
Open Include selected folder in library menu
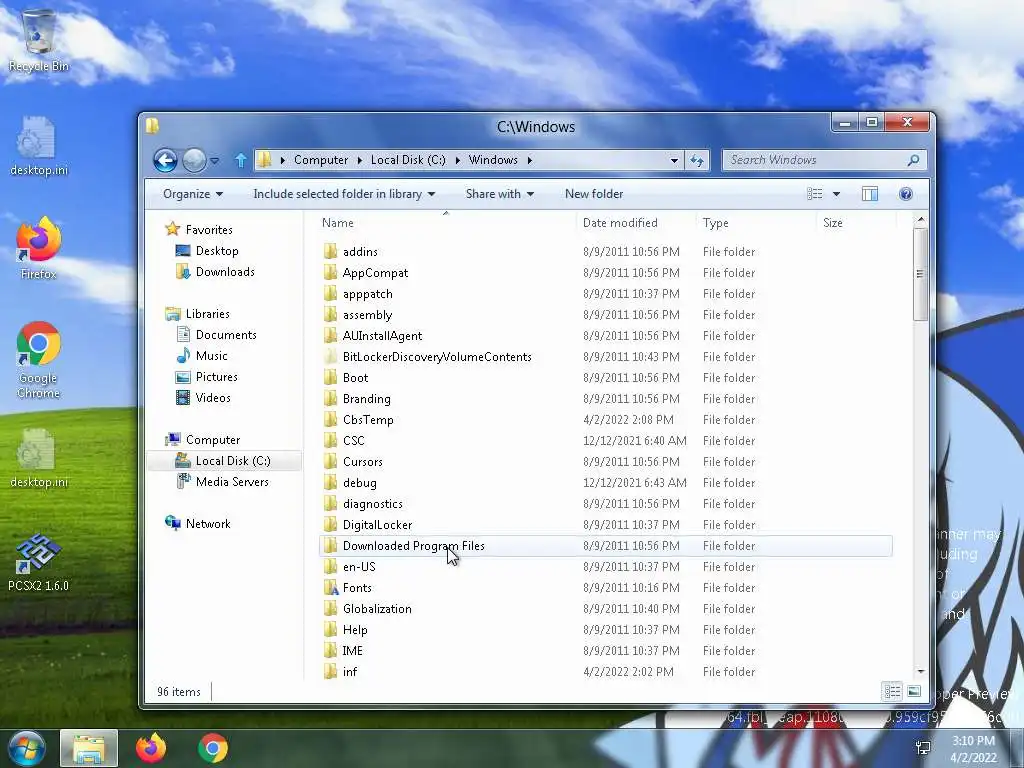(344, 194)
